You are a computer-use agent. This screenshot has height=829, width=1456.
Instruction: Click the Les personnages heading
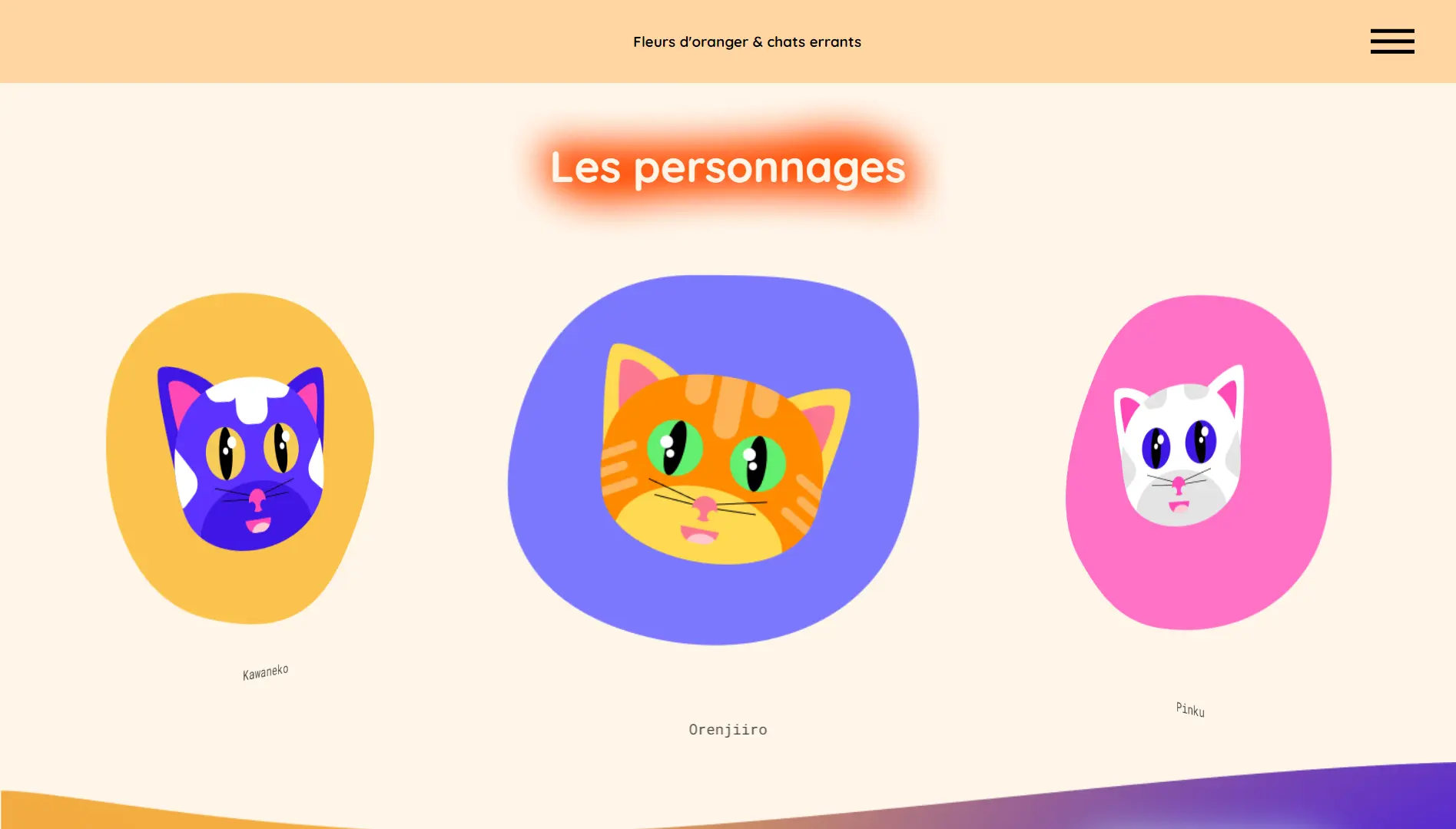[728, 168]
